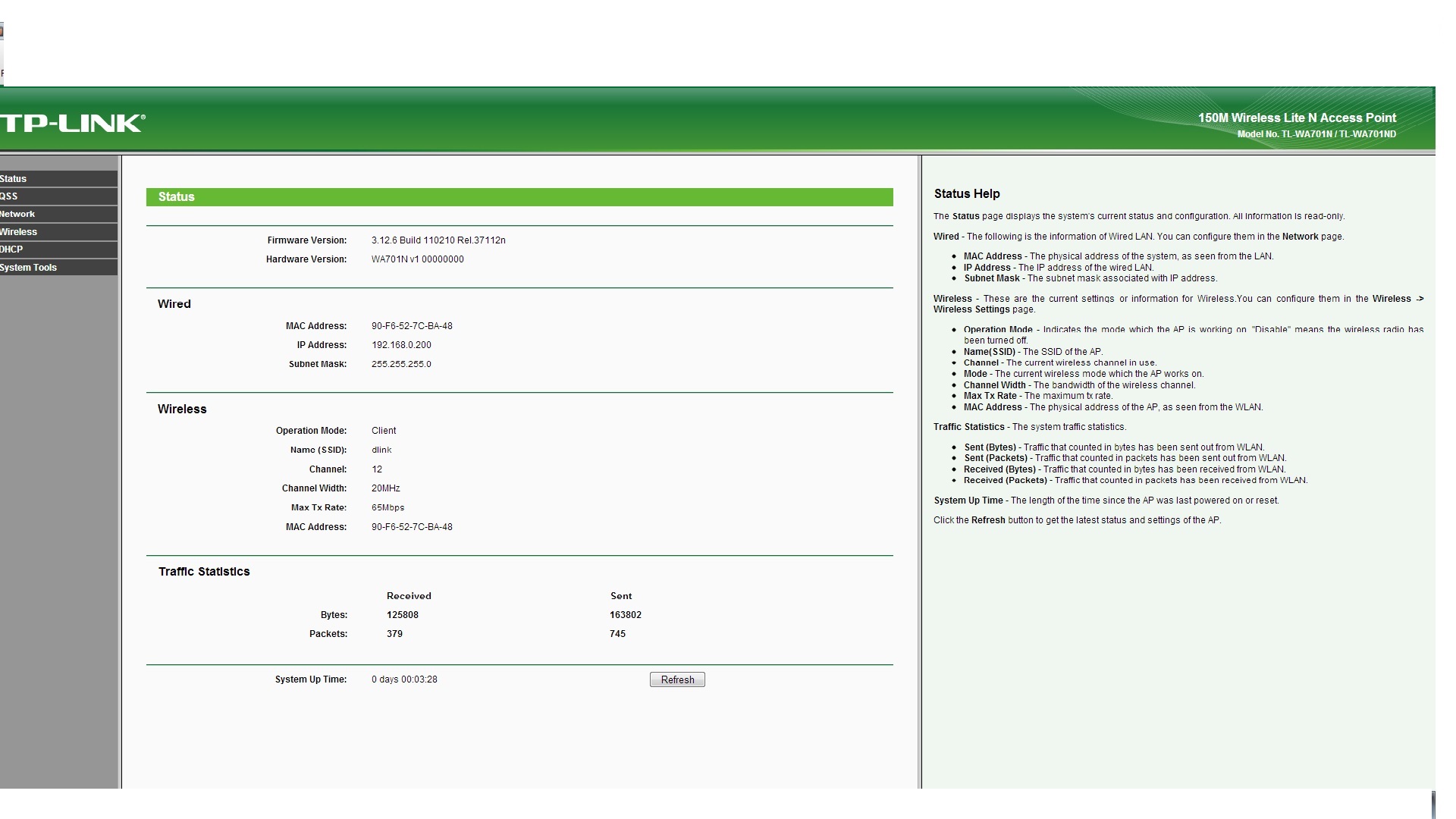Open the DHCP menu item
Viewport: 1456px width, 819px height.
(11, 249)
